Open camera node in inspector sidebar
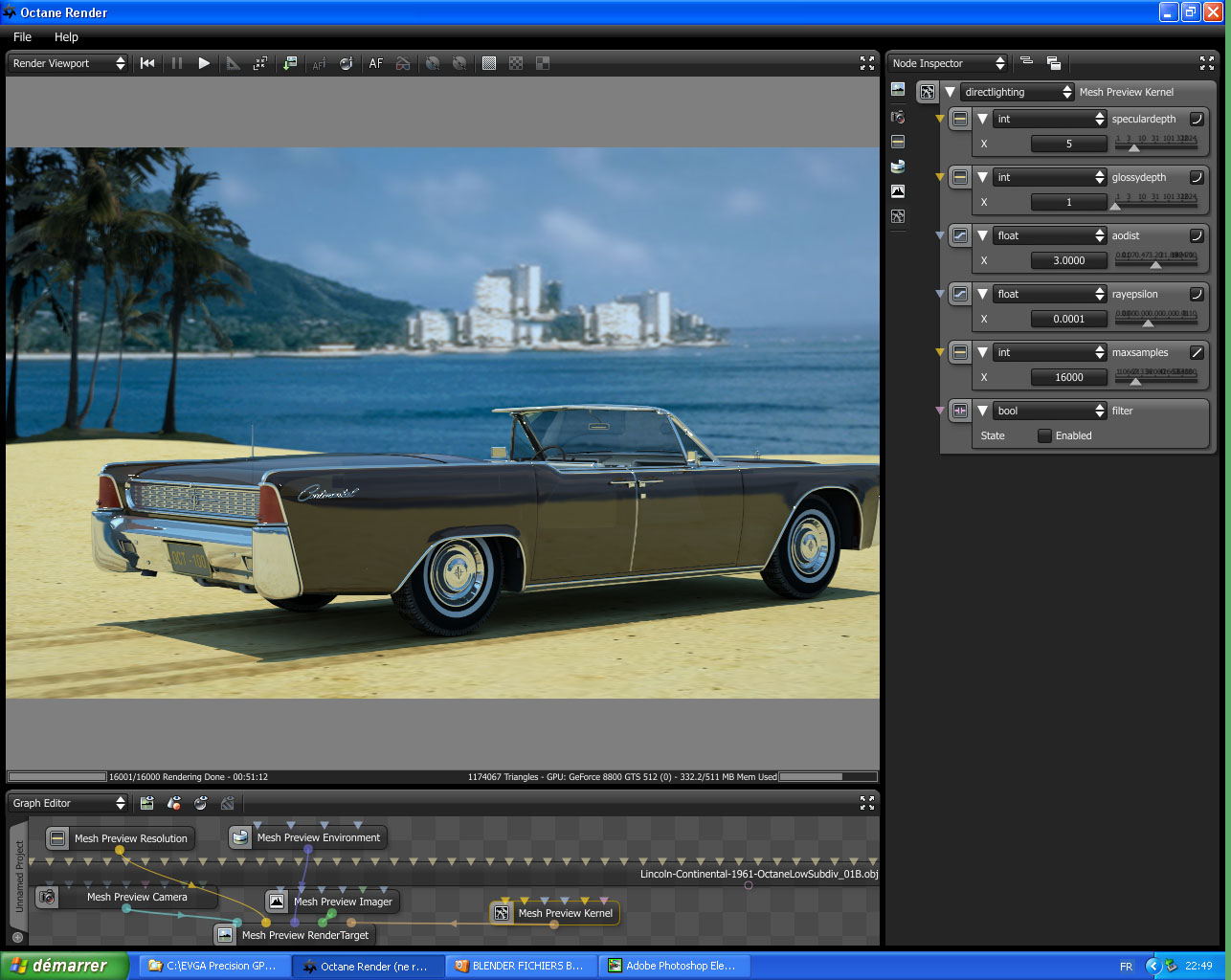Viewport: 1231px width, 980px height. tap(898, 117)
